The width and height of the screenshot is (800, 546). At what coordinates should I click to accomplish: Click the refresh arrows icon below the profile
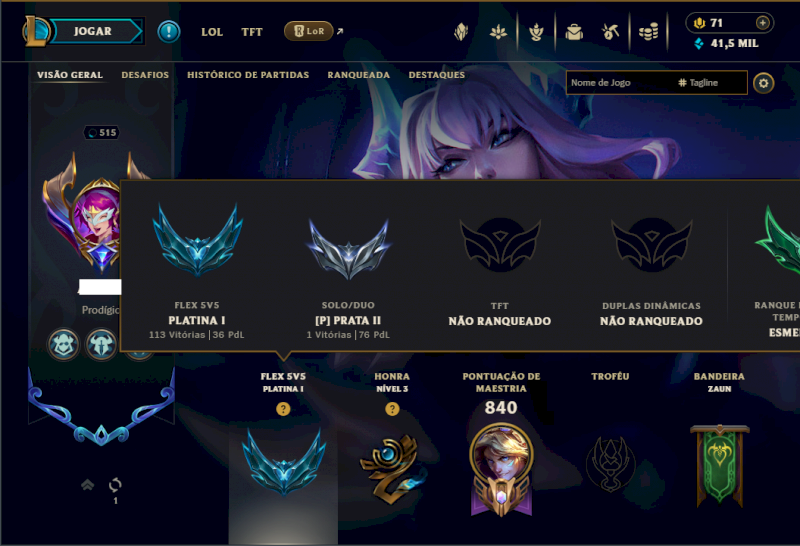pos(115,485)
